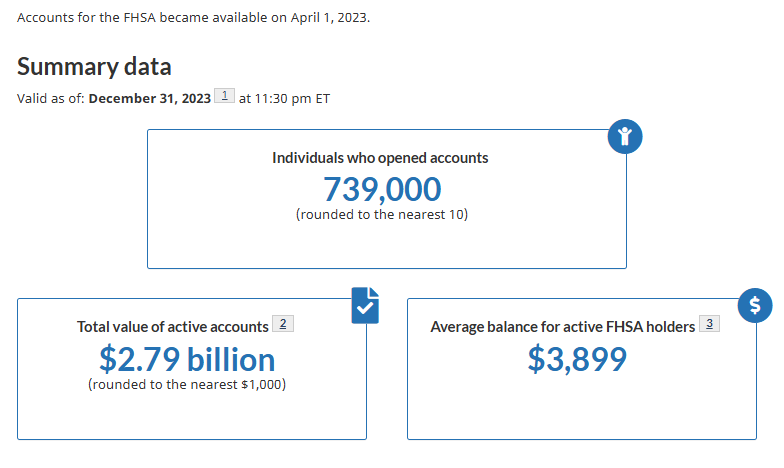Screen dimensions: 784x468
Task: Open footnote 1 next to December 31, 2023
Action: 225,96
